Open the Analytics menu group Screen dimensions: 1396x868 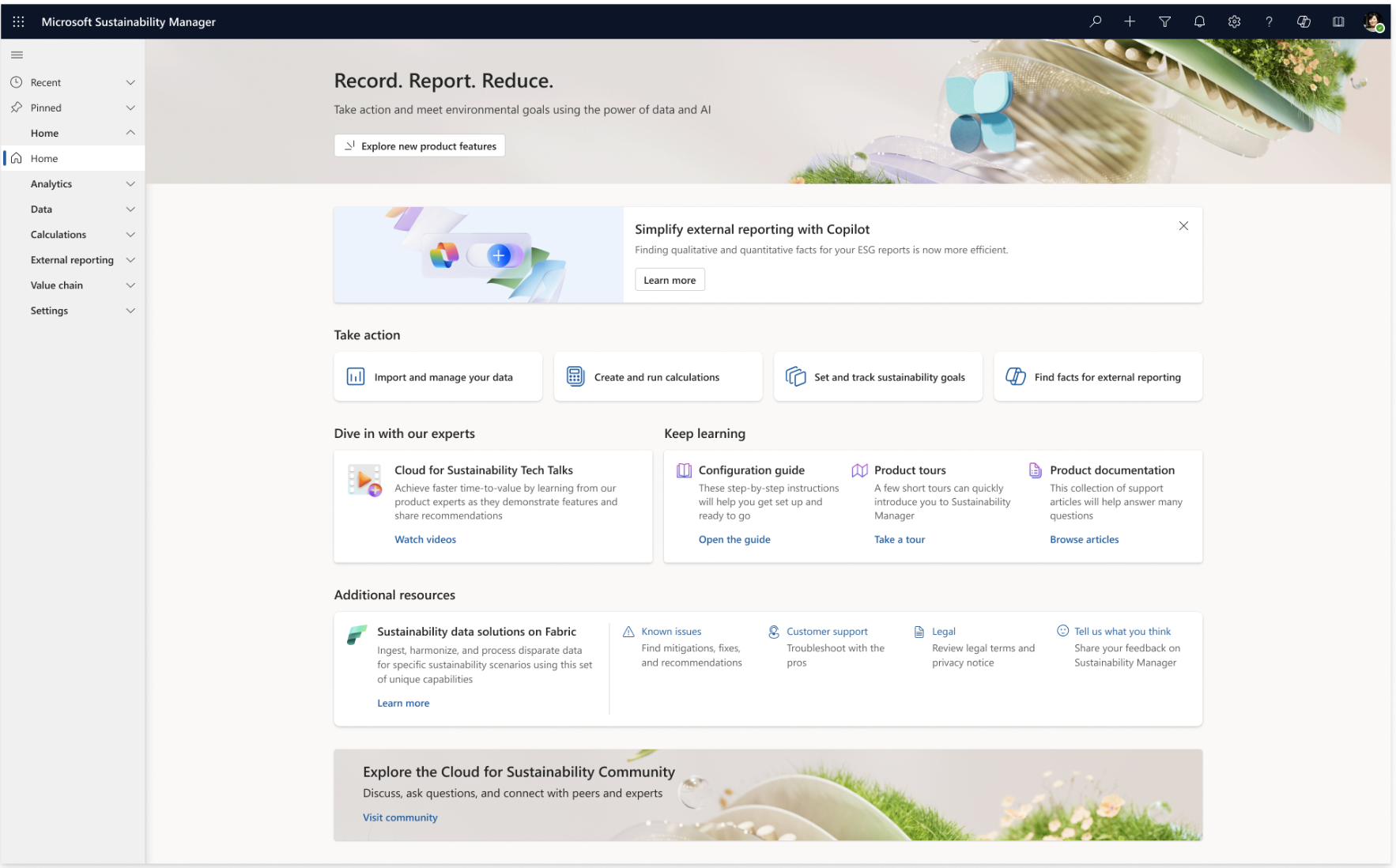tap(73, 183)
